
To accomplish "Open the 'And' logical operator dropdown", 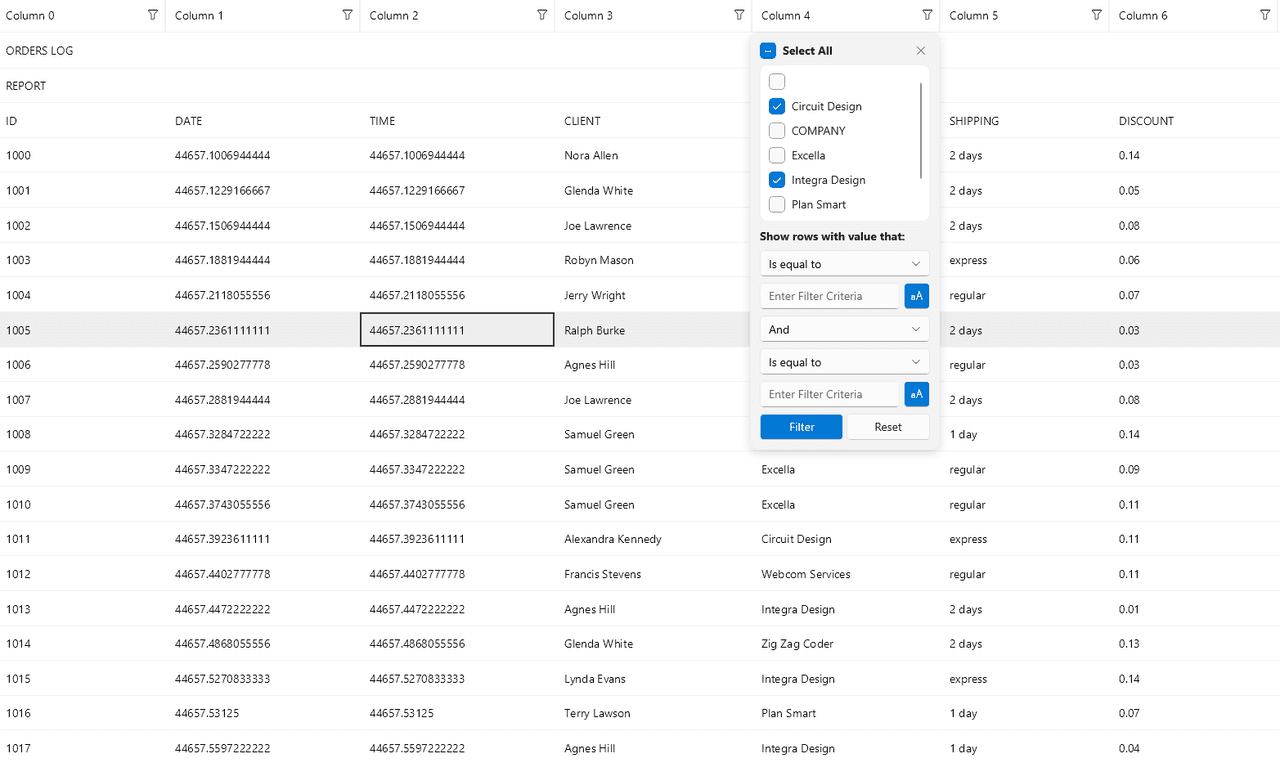I will [x=845, y=329].
